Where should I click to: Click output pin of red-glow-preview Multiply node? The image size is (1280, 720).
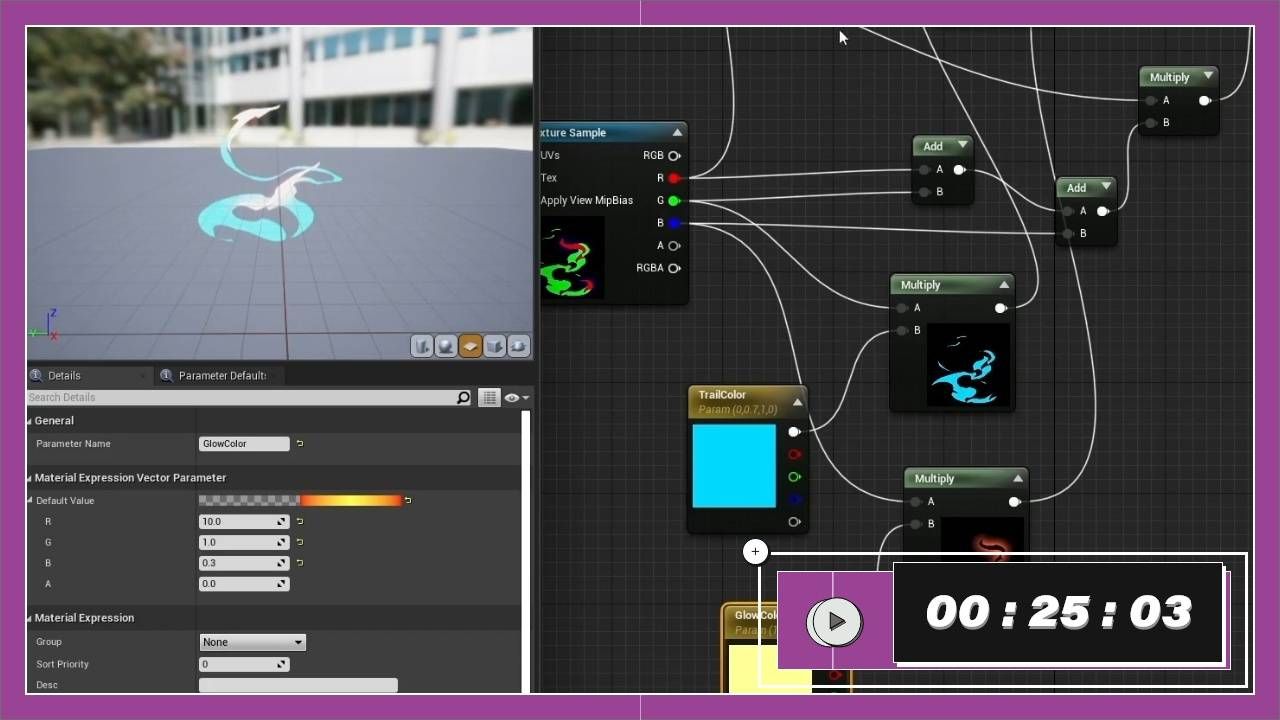point(1014,502)
